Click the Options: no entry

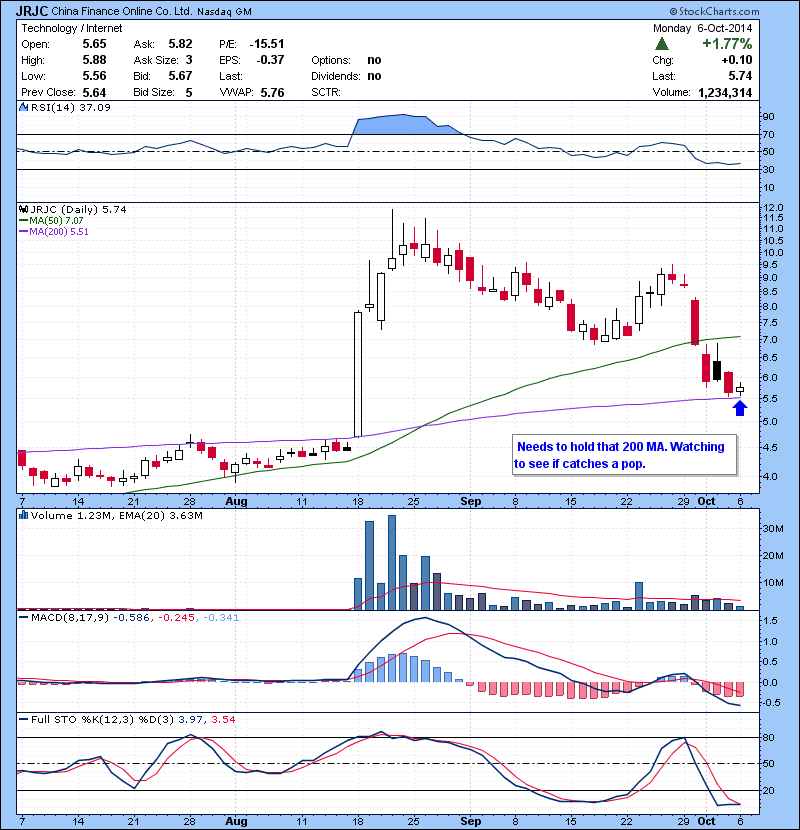[346, 60]
